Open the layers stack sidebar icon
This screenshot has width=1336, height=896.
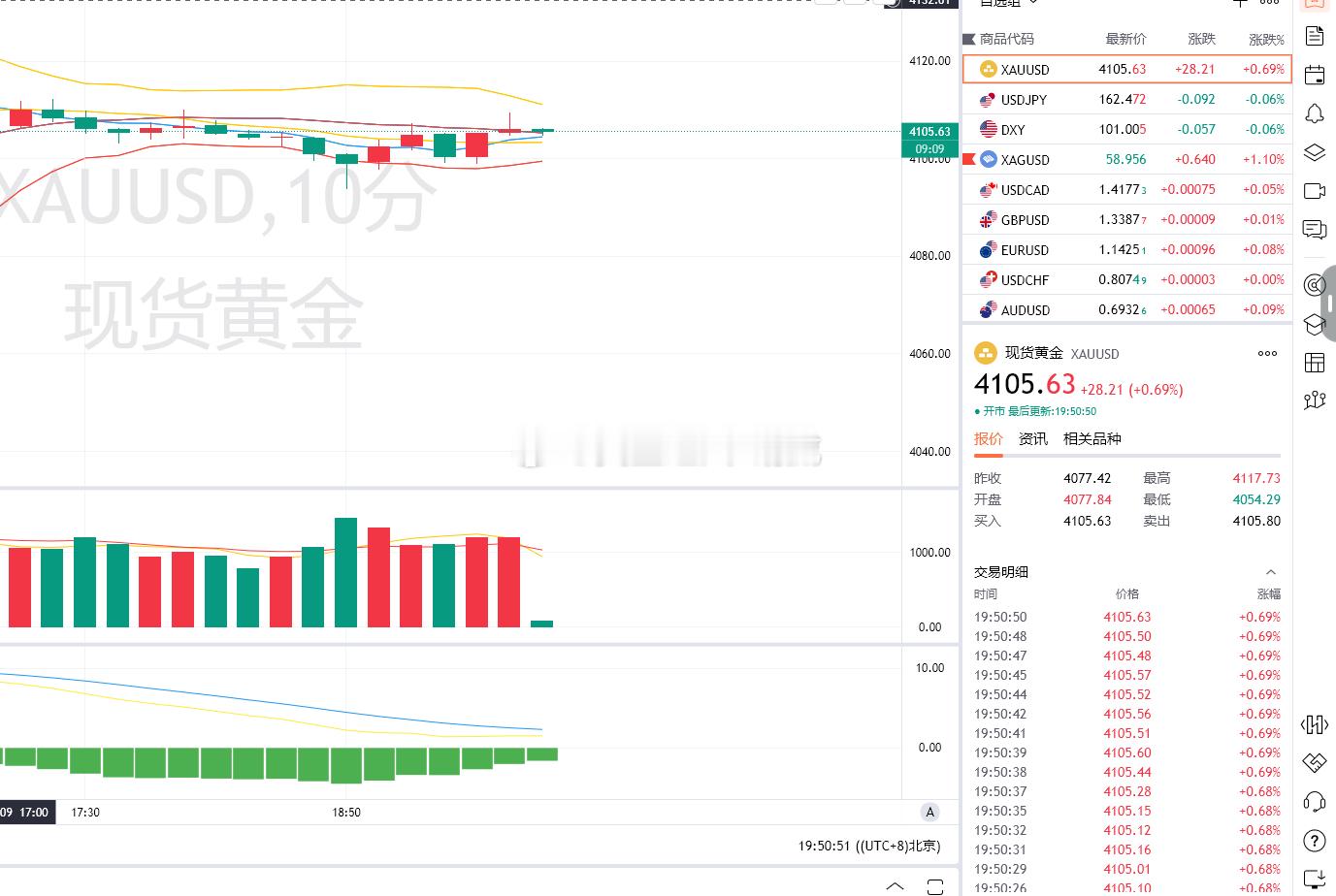click(x=1315, y=152)
